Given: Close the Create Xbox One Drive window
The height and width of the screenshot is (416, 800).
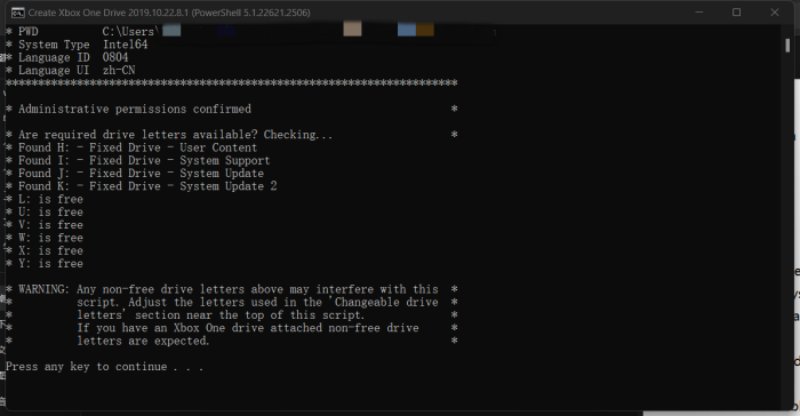Looking at the screenshot, I should coord(776,12).
